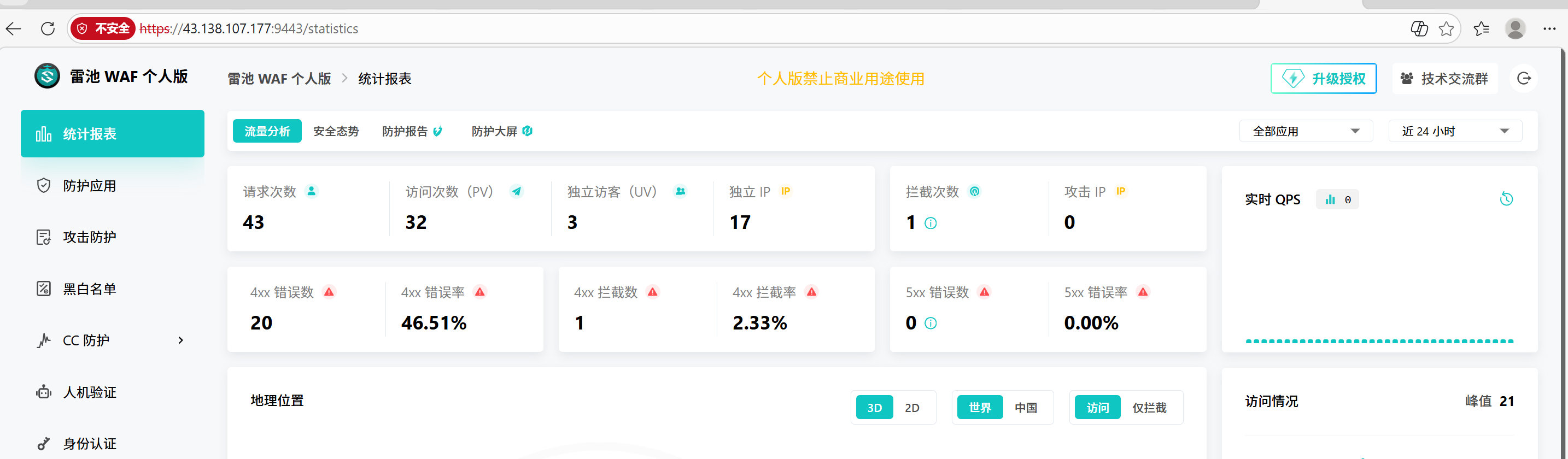
Task: Open 黑白名单 in the sidebar
Action: [x=113, y=289]
